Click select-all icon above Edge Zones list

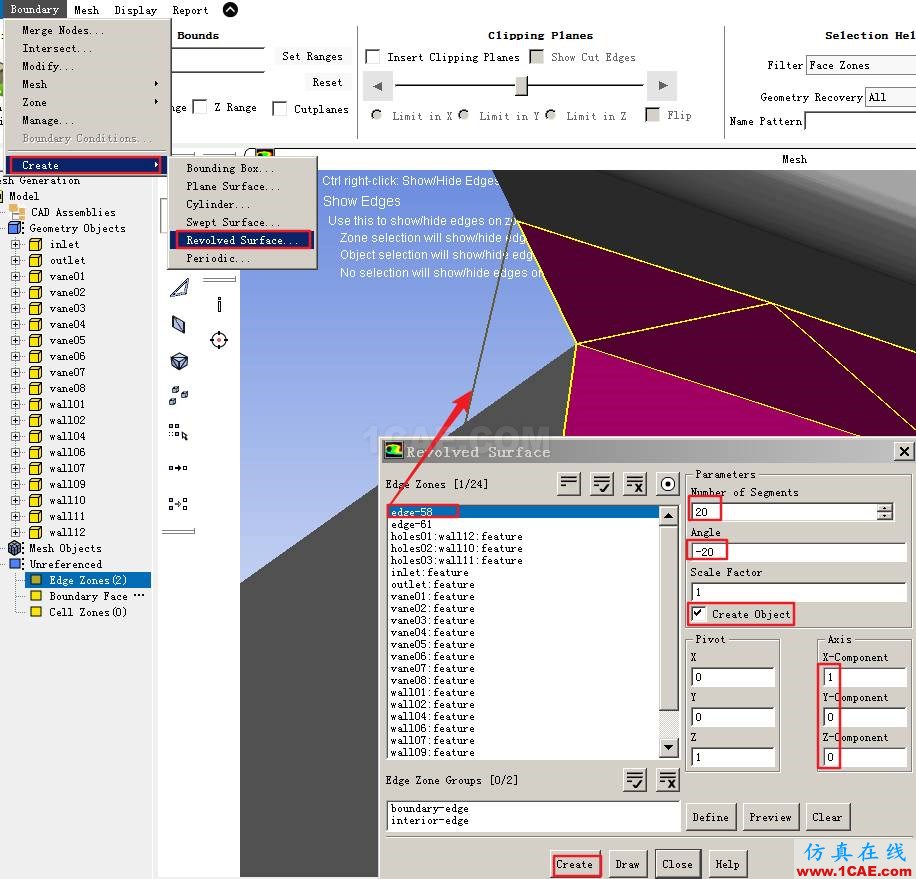pos(602,484)
